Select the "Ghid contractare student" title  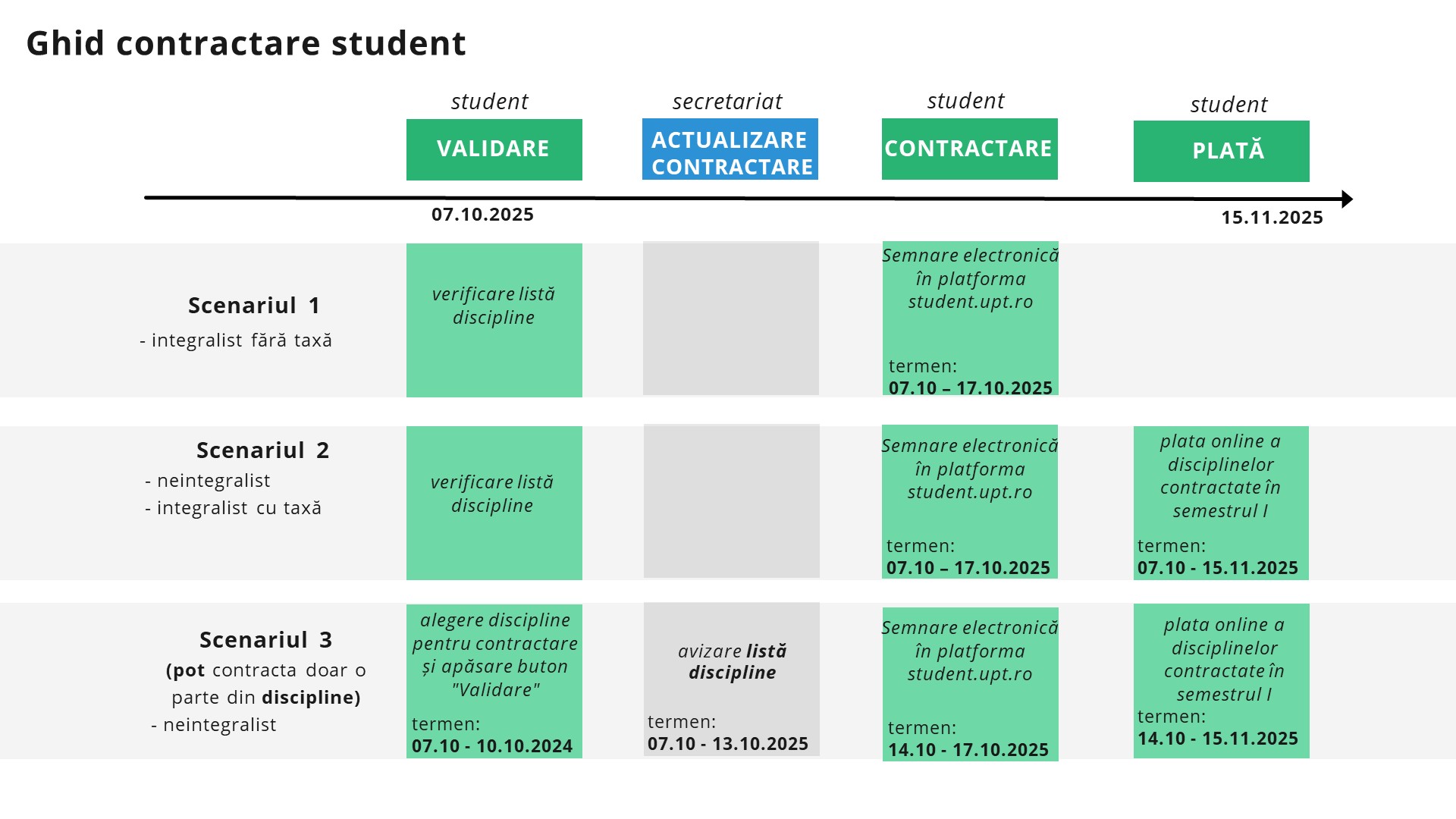[x=246, y=43]
